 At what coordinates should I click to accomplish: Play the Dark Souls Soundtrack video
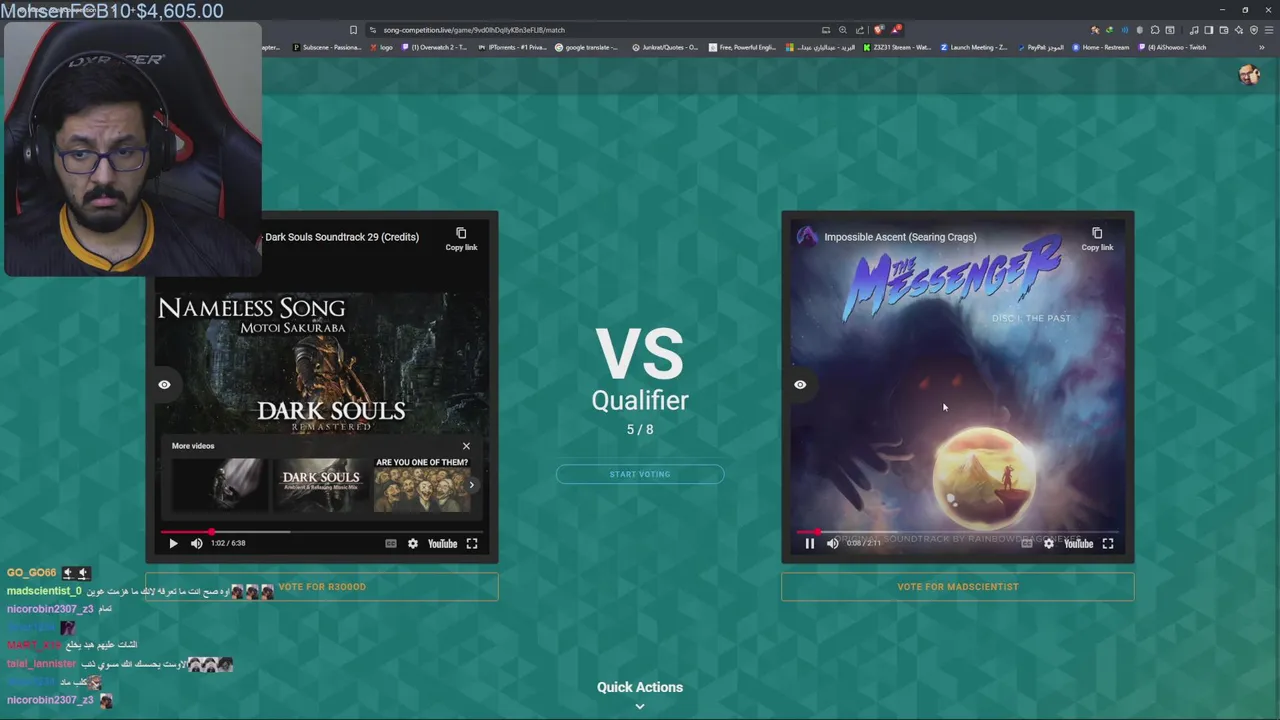(173, 543)
